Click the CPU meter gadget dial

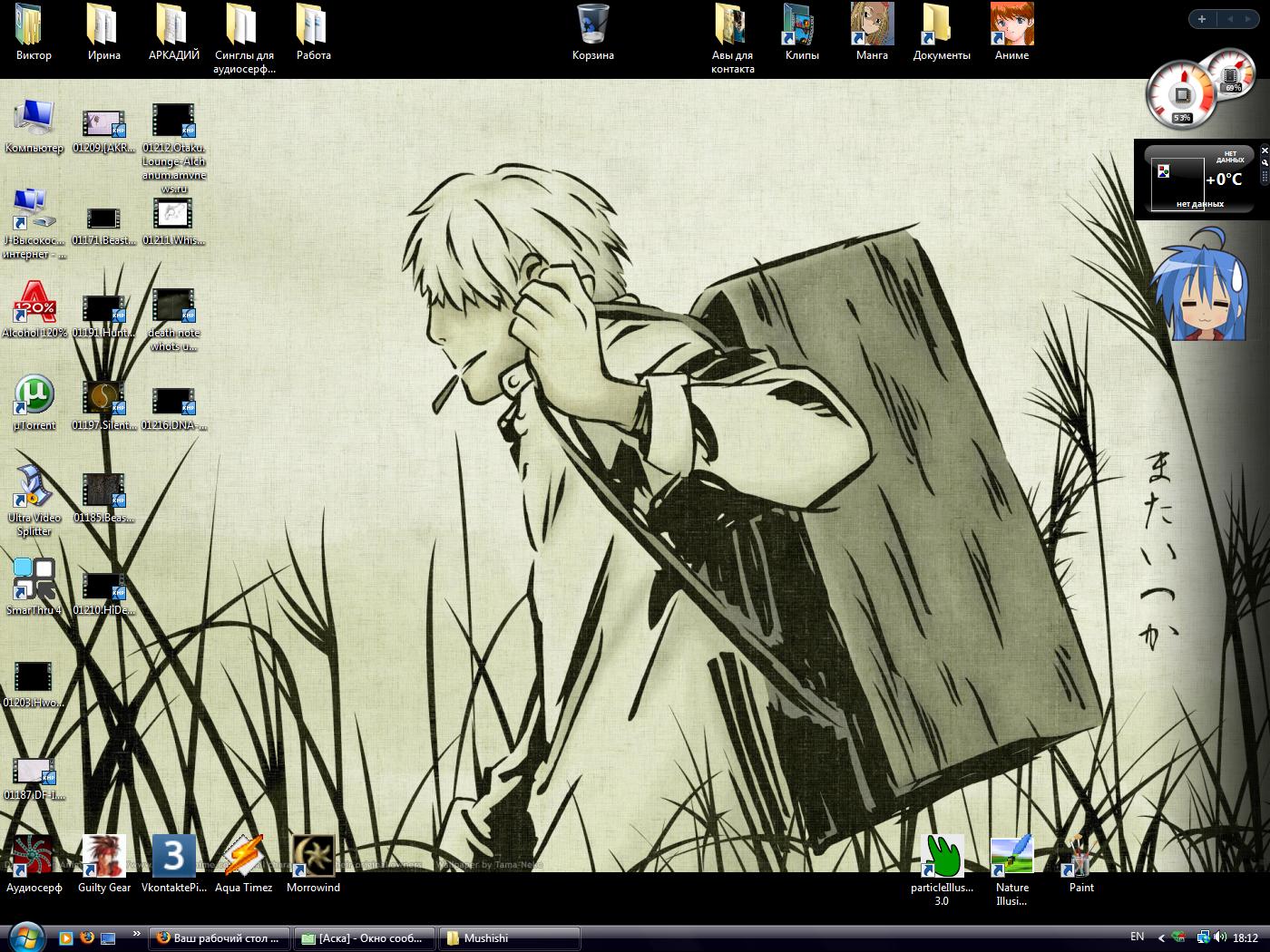coord(1182,95)
